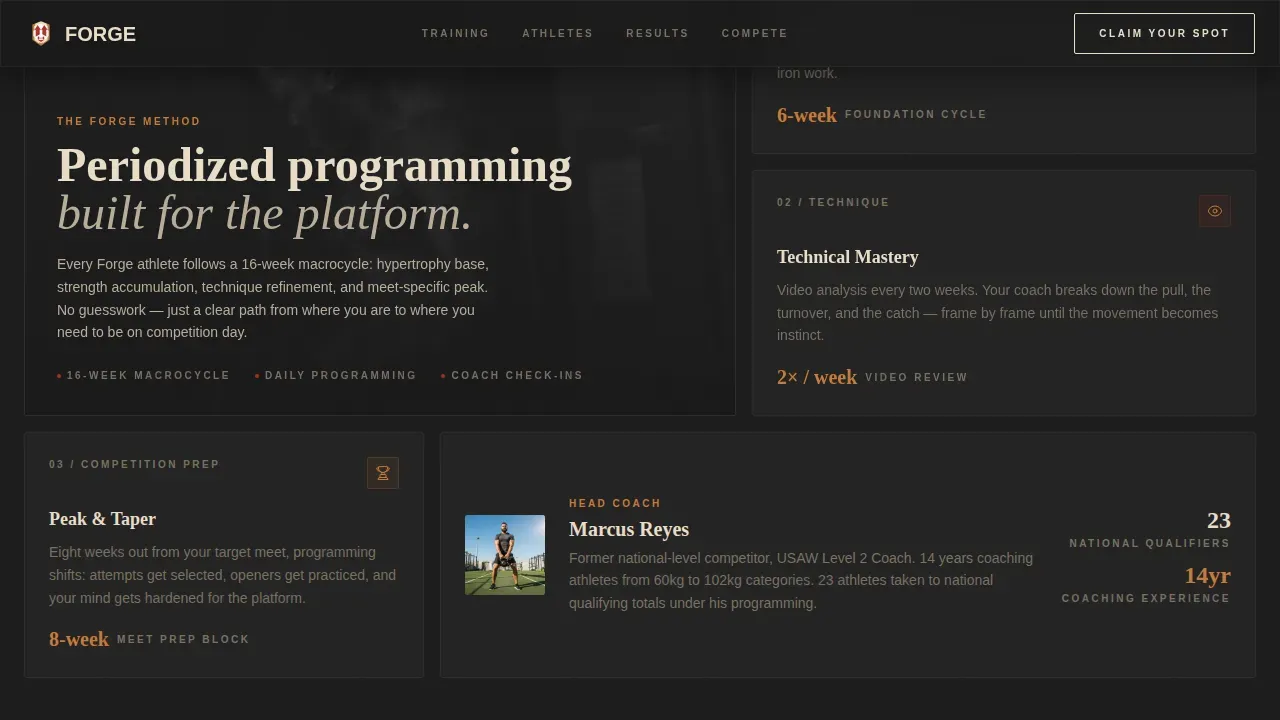Click the Claim Your Spot button
1280x720 pixels.
tap(1164, 33)
